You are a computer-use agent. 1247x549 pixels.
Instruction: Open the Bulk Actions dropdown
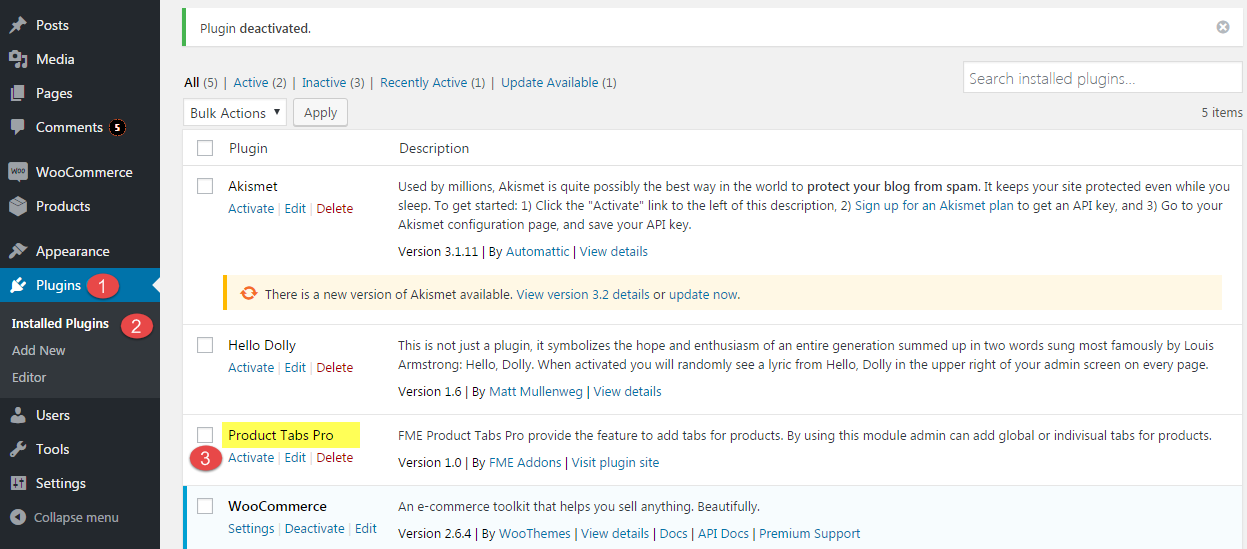click(235, 112)
